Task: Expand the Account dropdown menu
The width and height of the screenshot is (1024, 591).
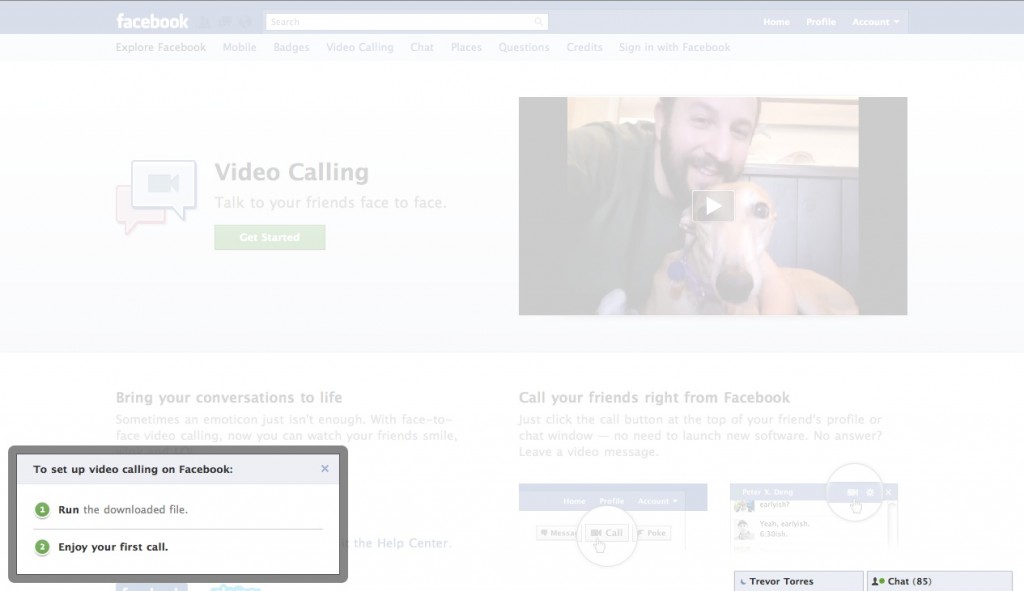Action: [x=876, y=22]
